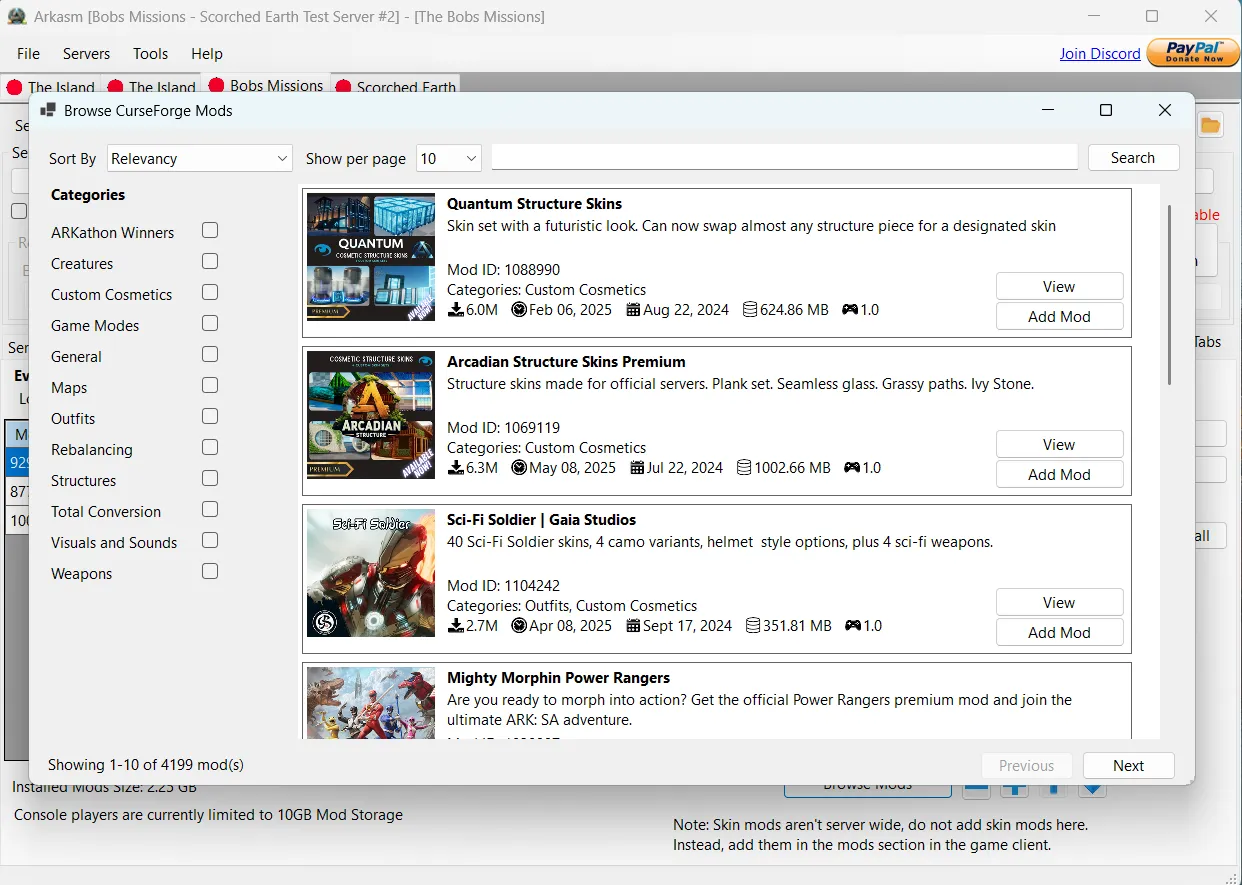Click the calendar icon next to Jul 22, 2024
Image resolution: width=1242 pixels, height=885 pixels.
638,468
